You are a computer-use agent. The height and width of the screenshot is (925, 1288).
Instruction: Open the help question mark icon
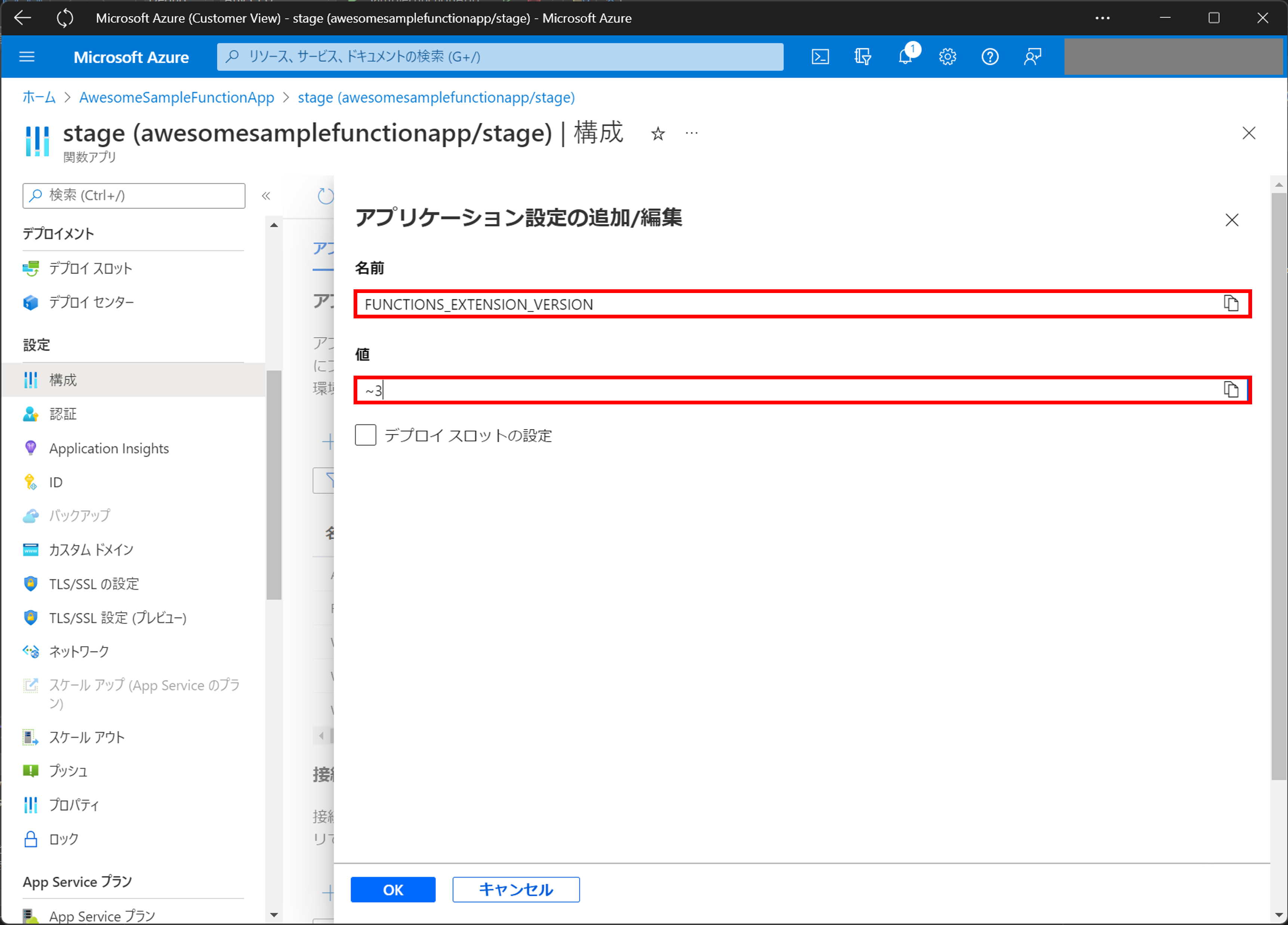(990, 56)
